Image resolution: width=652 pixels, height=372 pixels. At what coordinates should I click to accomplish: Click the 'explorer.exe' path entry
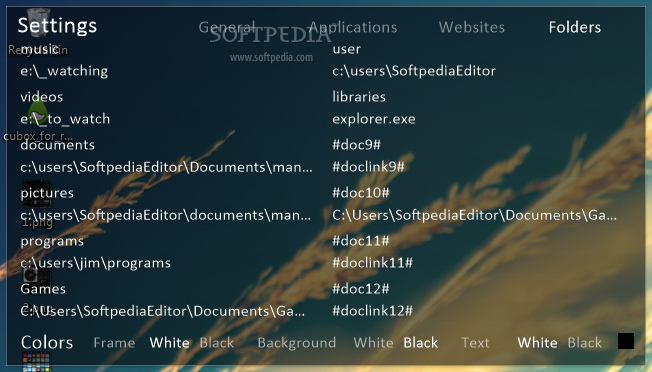click(x=374, y=119)
